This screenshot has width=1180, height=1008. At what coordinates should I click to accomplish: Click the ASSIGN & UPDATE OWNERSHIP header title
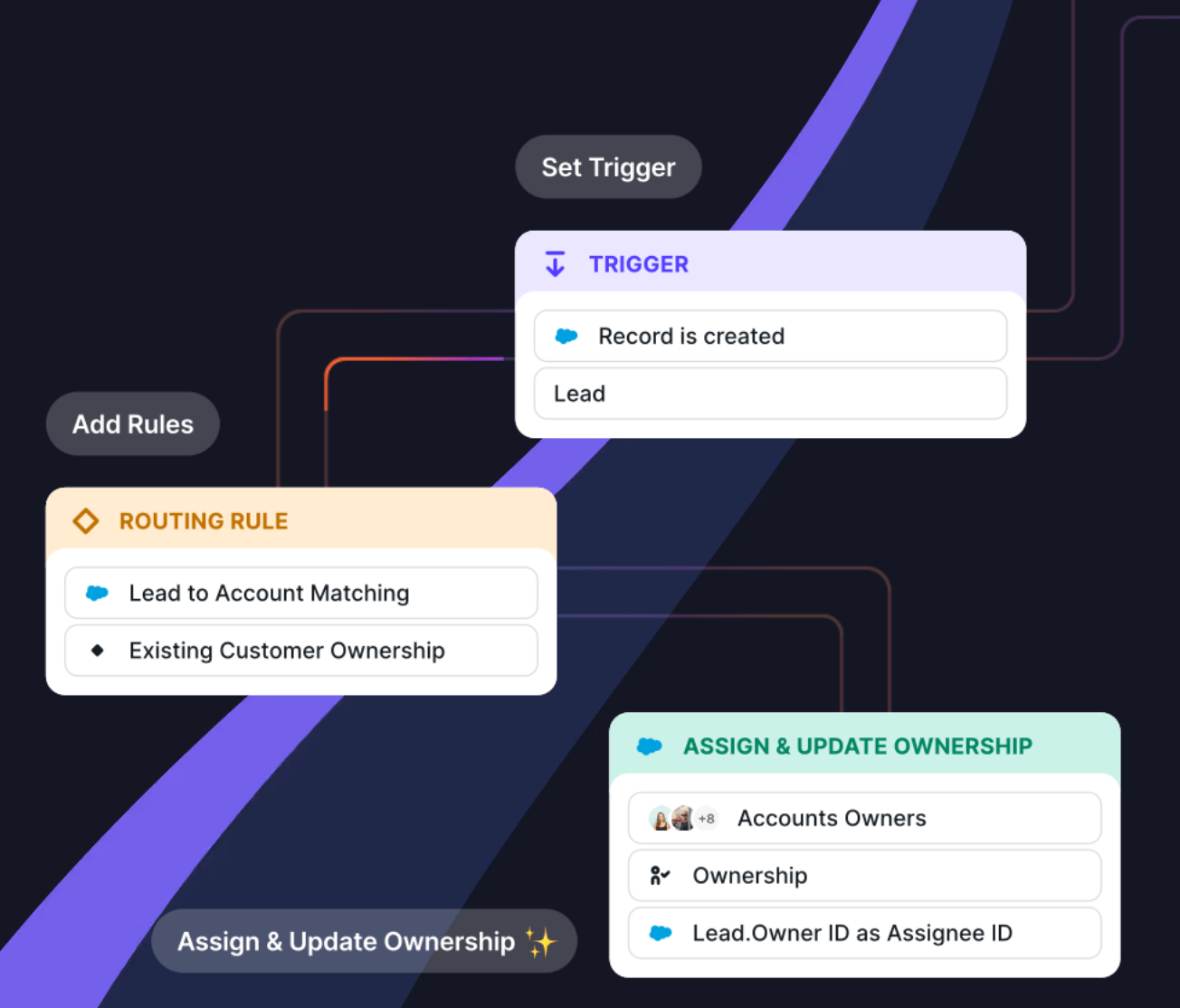tap(858, 746)
